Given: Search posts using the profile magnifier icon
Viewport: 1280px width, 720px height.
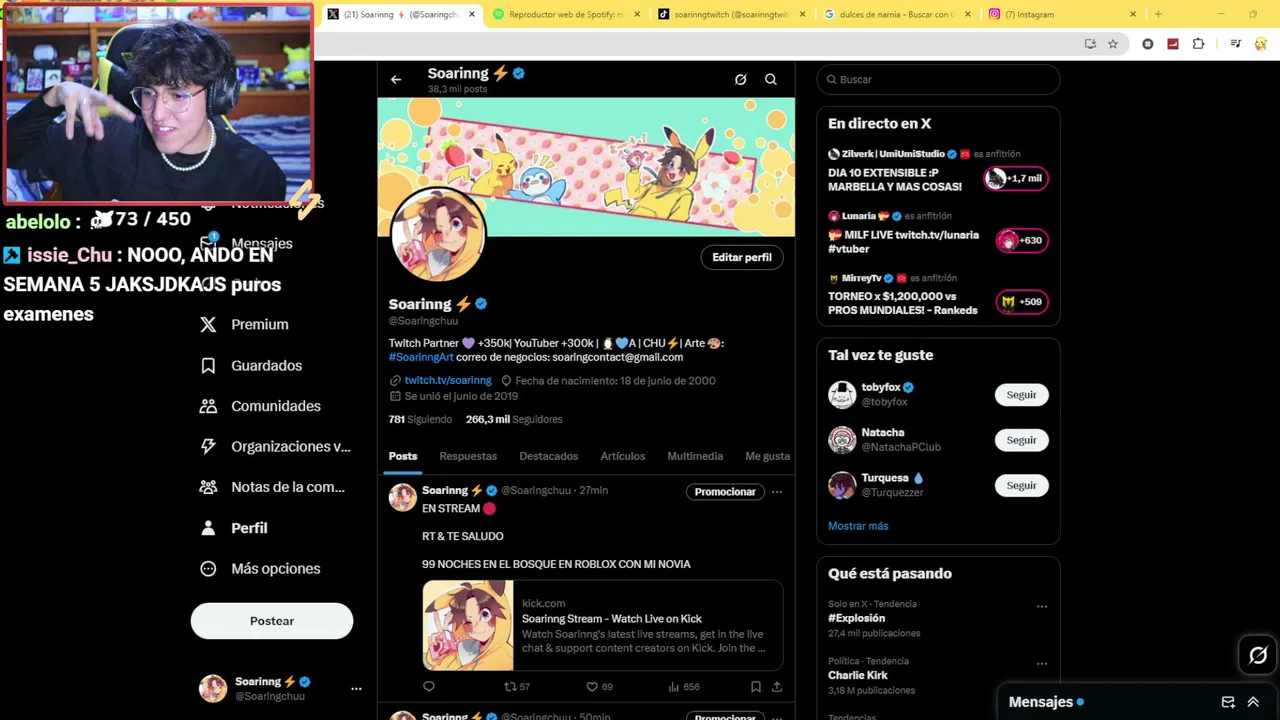Looking at the screenshot, I should click(771, 80).
